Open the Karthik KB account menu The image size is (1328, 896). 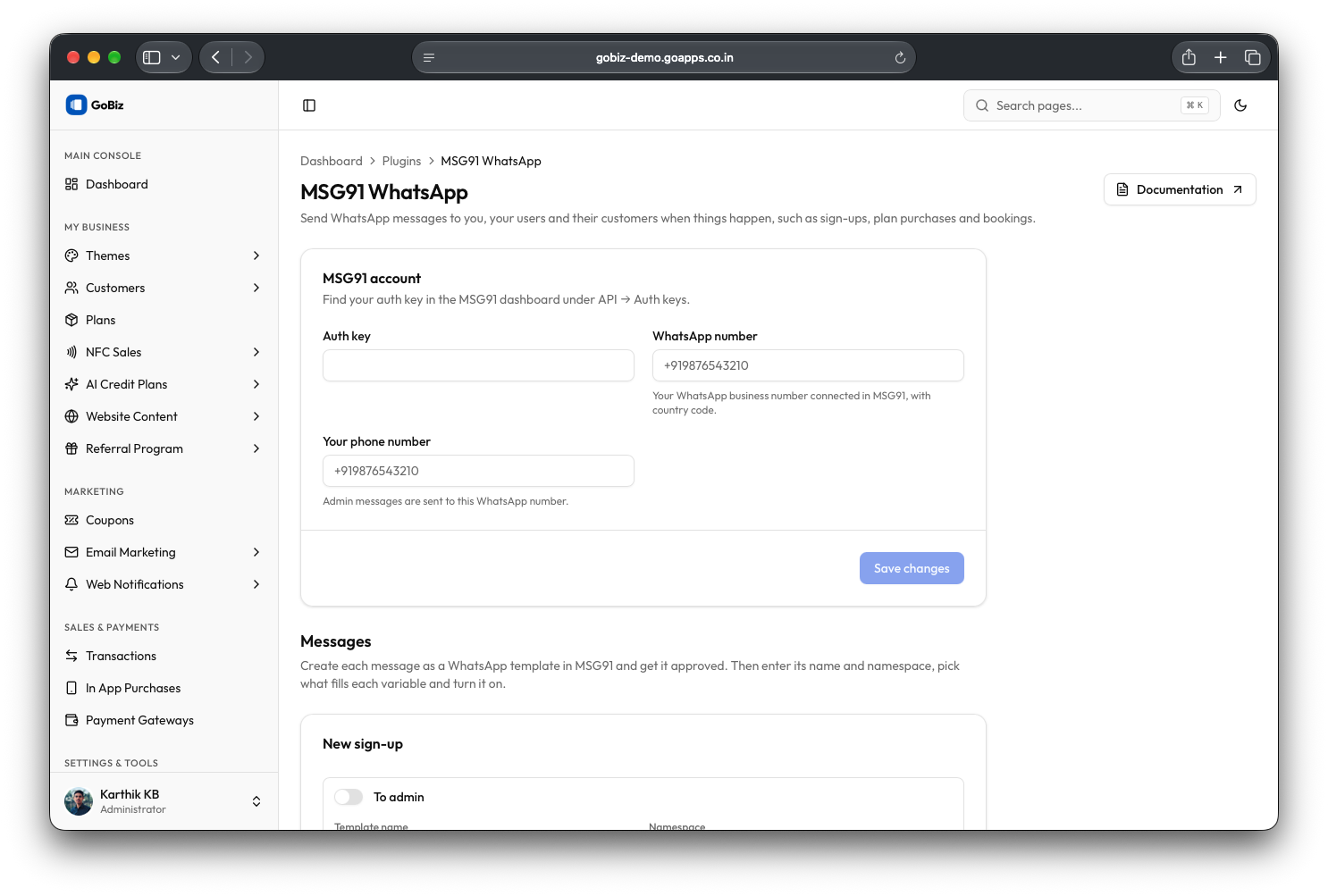click(164, 801)
